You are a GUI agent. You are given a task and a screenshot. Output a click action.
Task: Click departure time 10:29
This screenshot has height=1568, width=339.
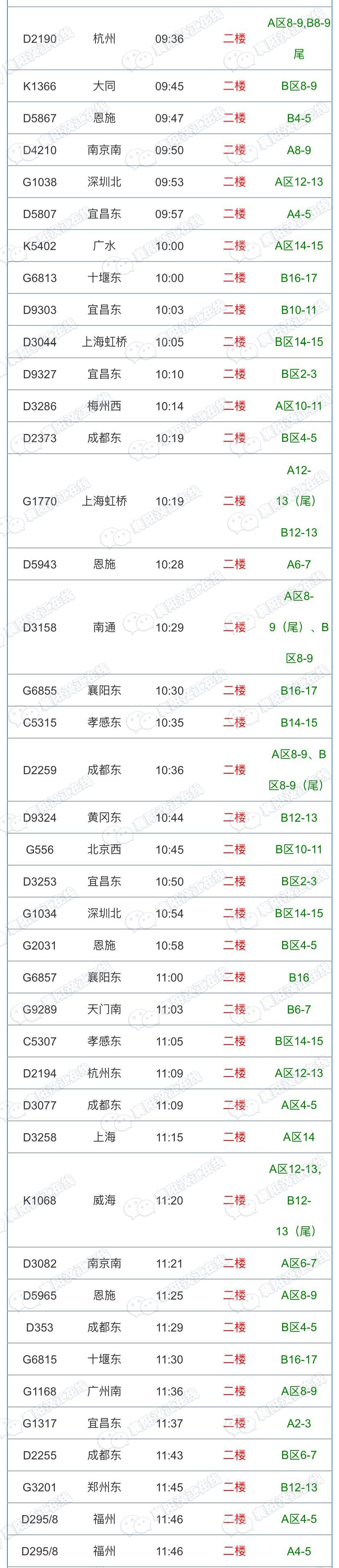point(169,627)
